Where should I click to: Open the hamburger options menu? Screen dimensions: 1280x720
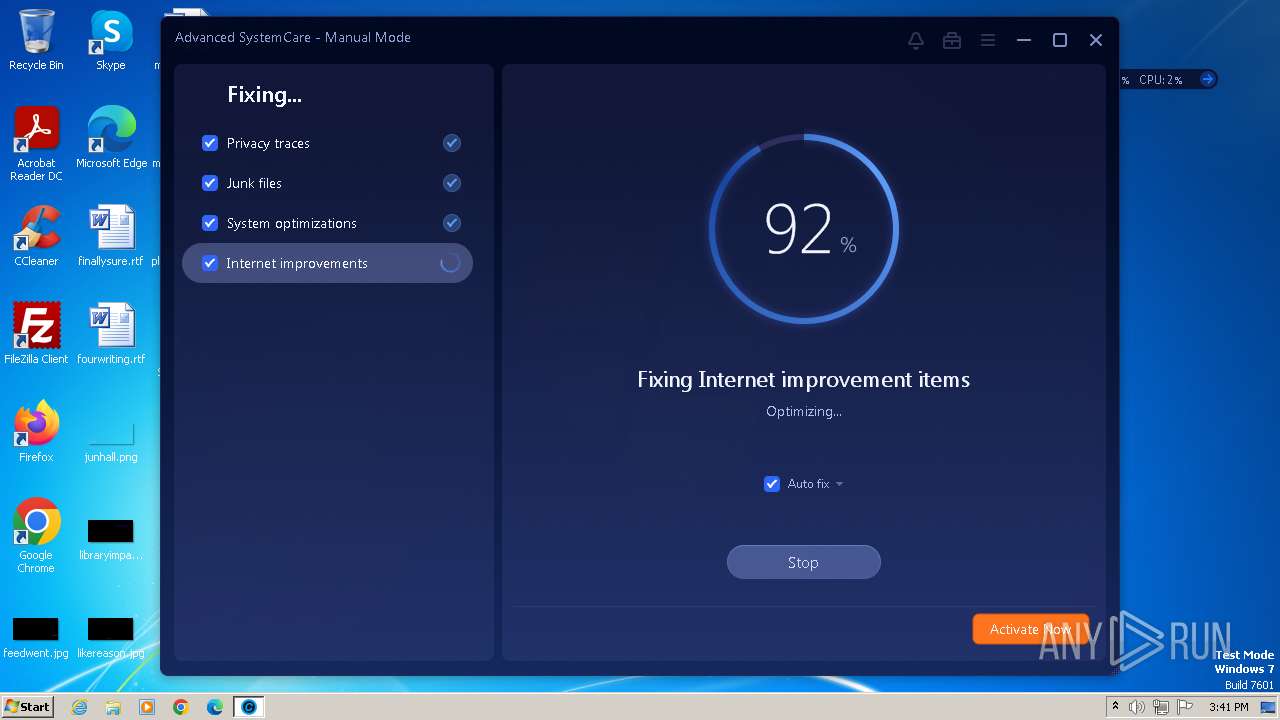[x=987, y=40]
